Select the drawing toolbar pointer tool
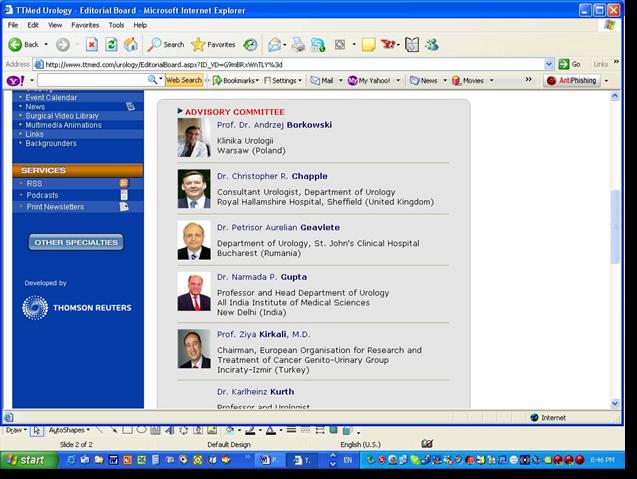637x479 pixels. 37,430
